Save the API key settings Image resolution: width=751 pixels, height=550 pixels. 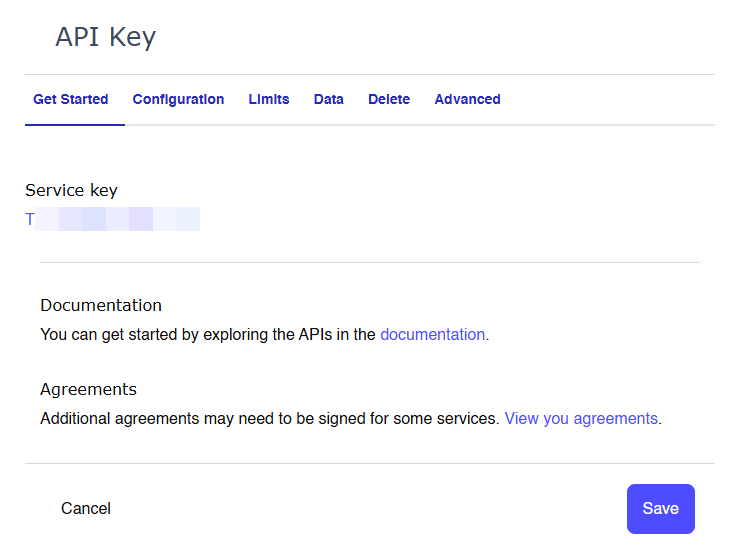click(x=660, y=509)
